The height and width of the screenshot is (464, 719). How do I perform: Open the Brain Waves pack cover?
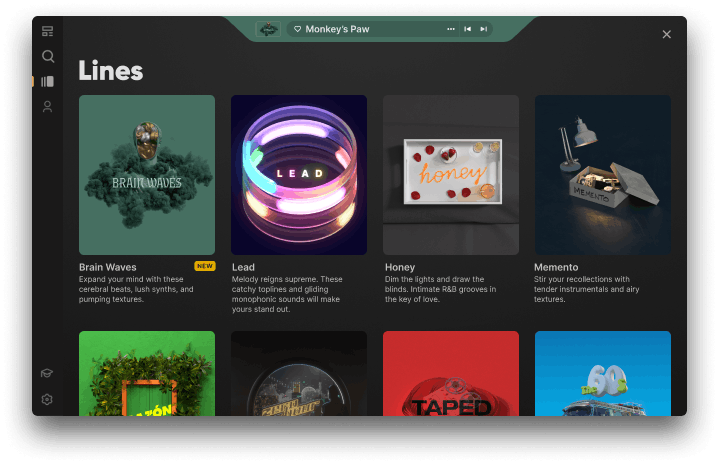pos(147,175)
